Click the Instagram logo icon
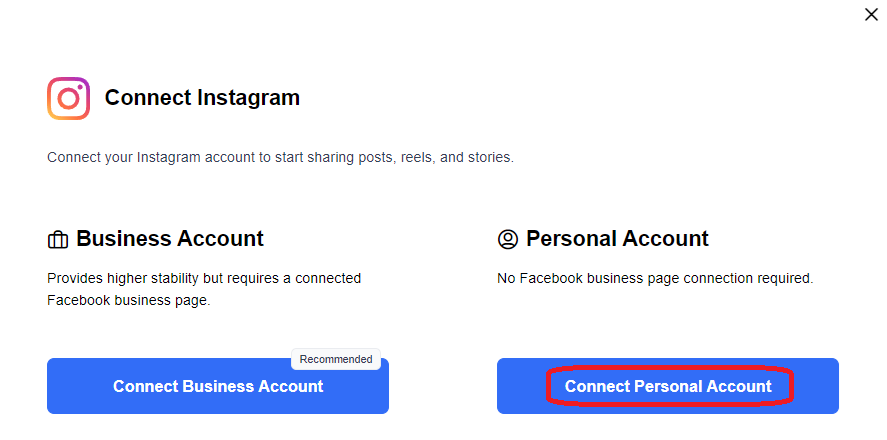 coord(69,98)
